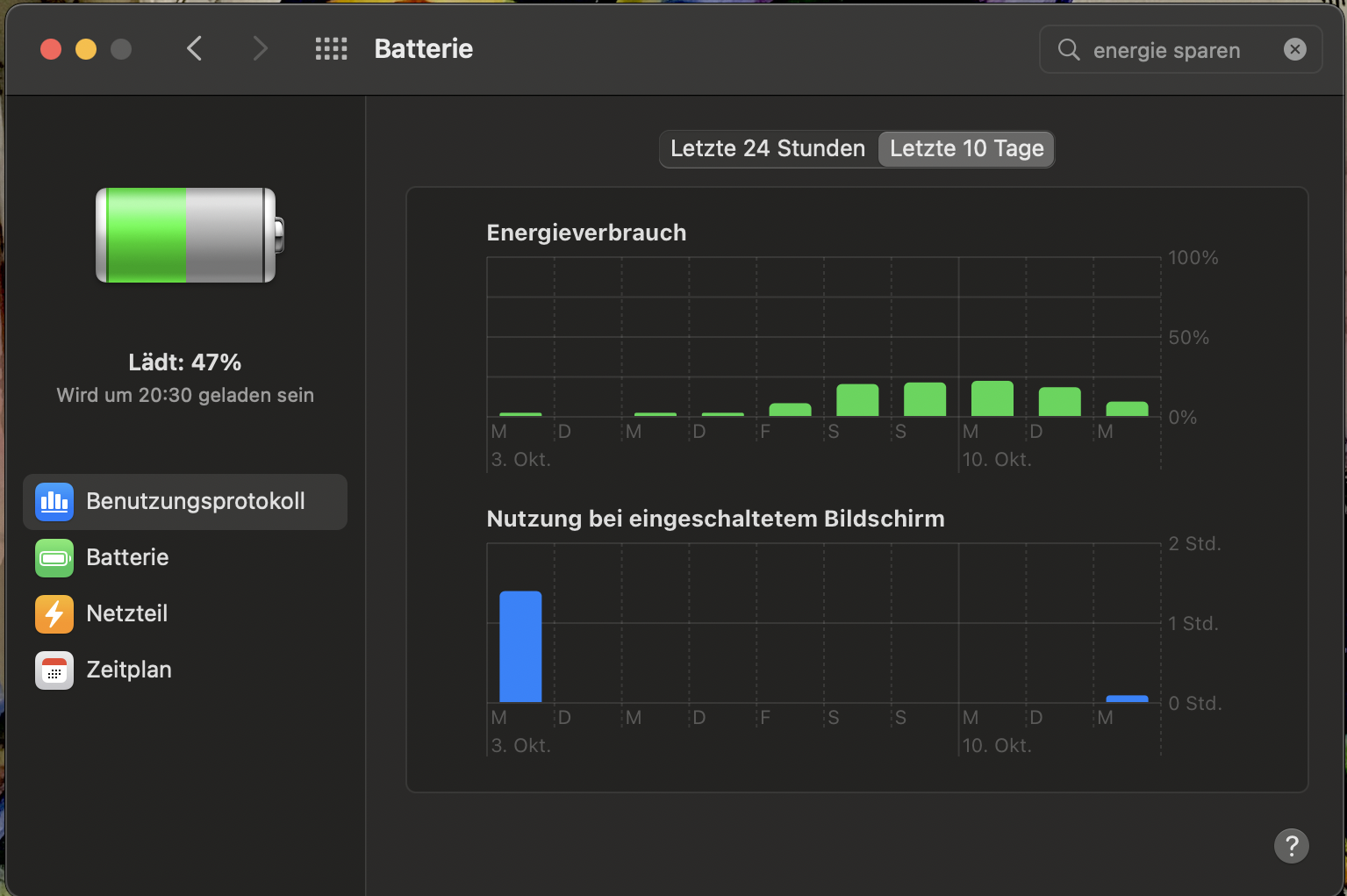
Task: Click the tallest green Energieverbrauch bar
Action: 992,398
